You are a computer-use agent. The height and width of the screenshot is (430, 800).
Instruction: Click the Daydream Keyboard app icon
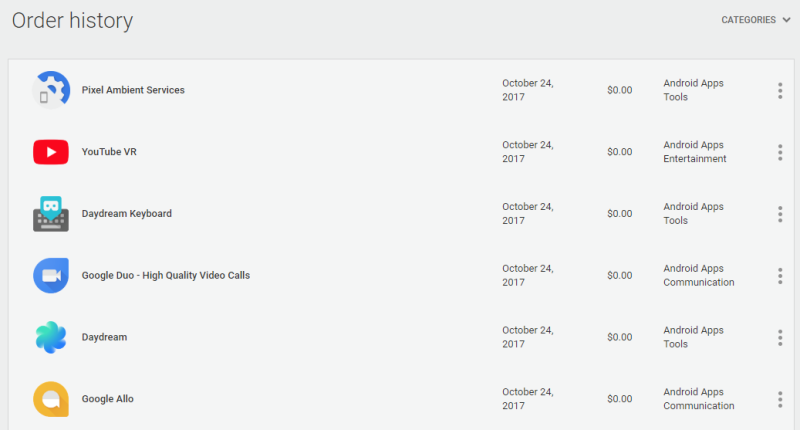point(50,214)
